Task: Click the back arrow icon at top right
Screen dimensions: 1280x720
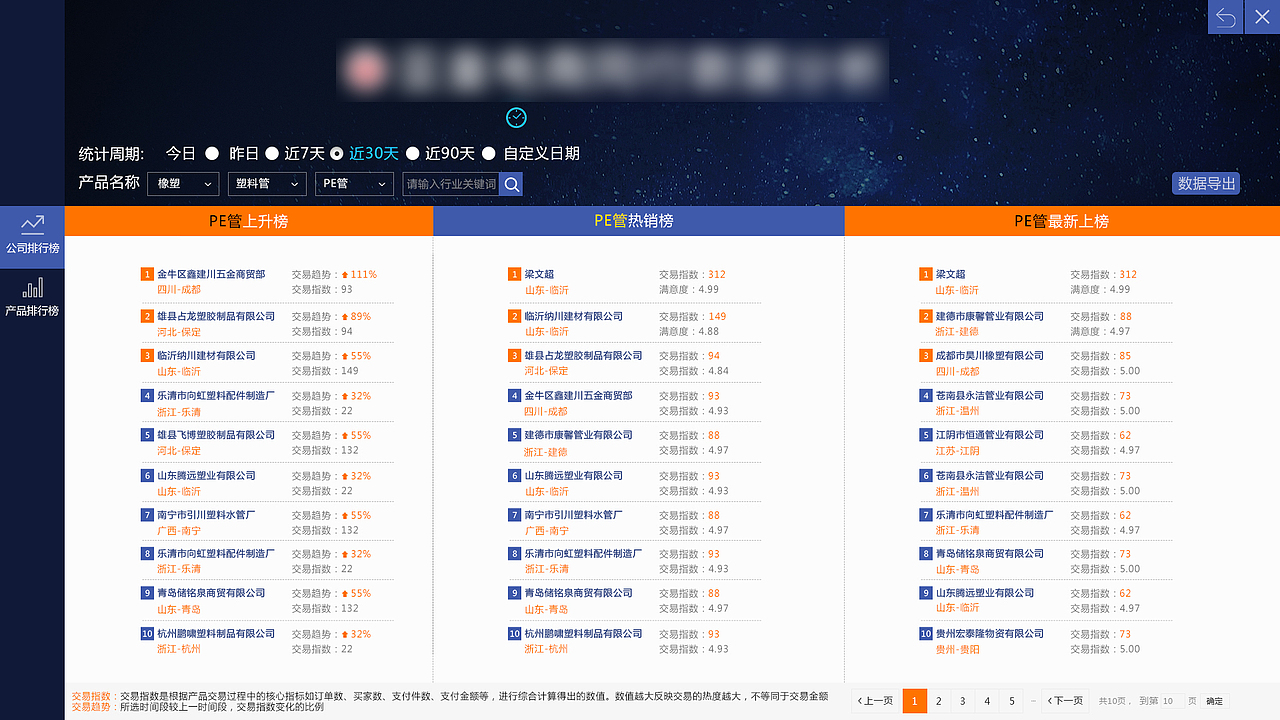Action: (1225, 17)
